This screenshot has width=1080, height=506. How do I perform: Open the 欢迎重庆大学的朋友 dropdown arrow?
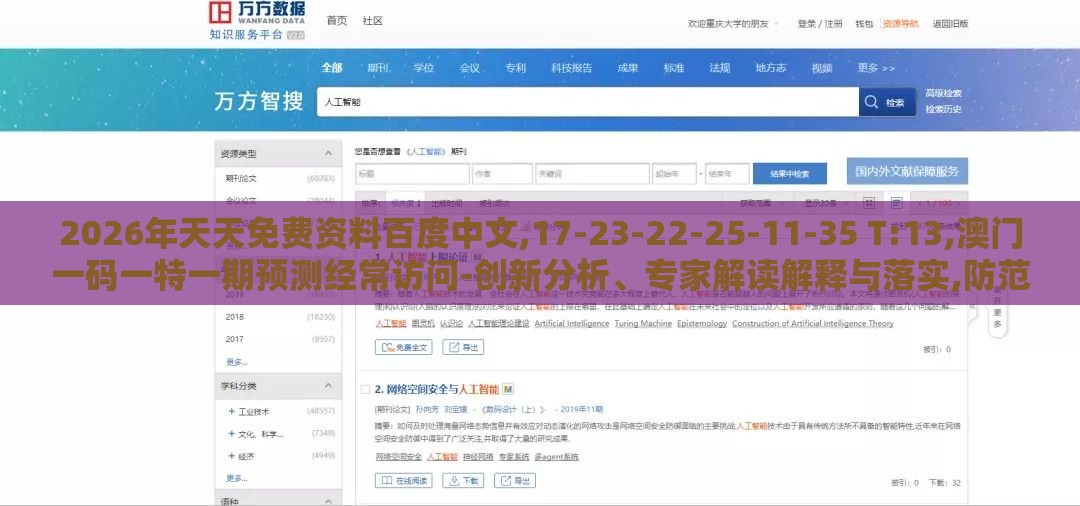point(776,23)
